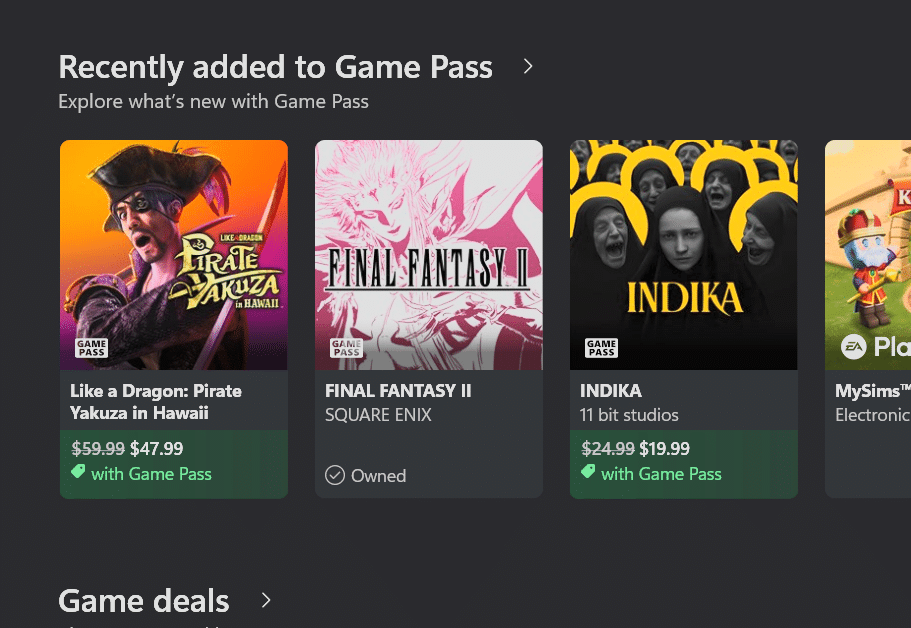
Task: Click the $19.99 INDIKA discounted price
Action: pyautogui.click(x=664, y=449)
